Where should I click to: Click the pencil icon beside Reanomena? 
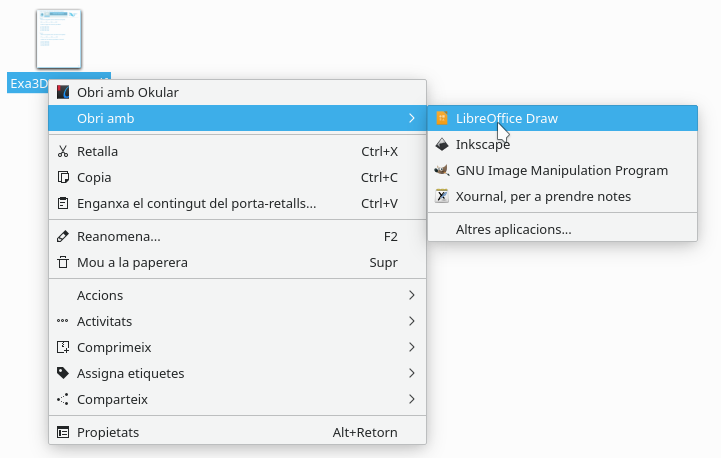[63, 236]
